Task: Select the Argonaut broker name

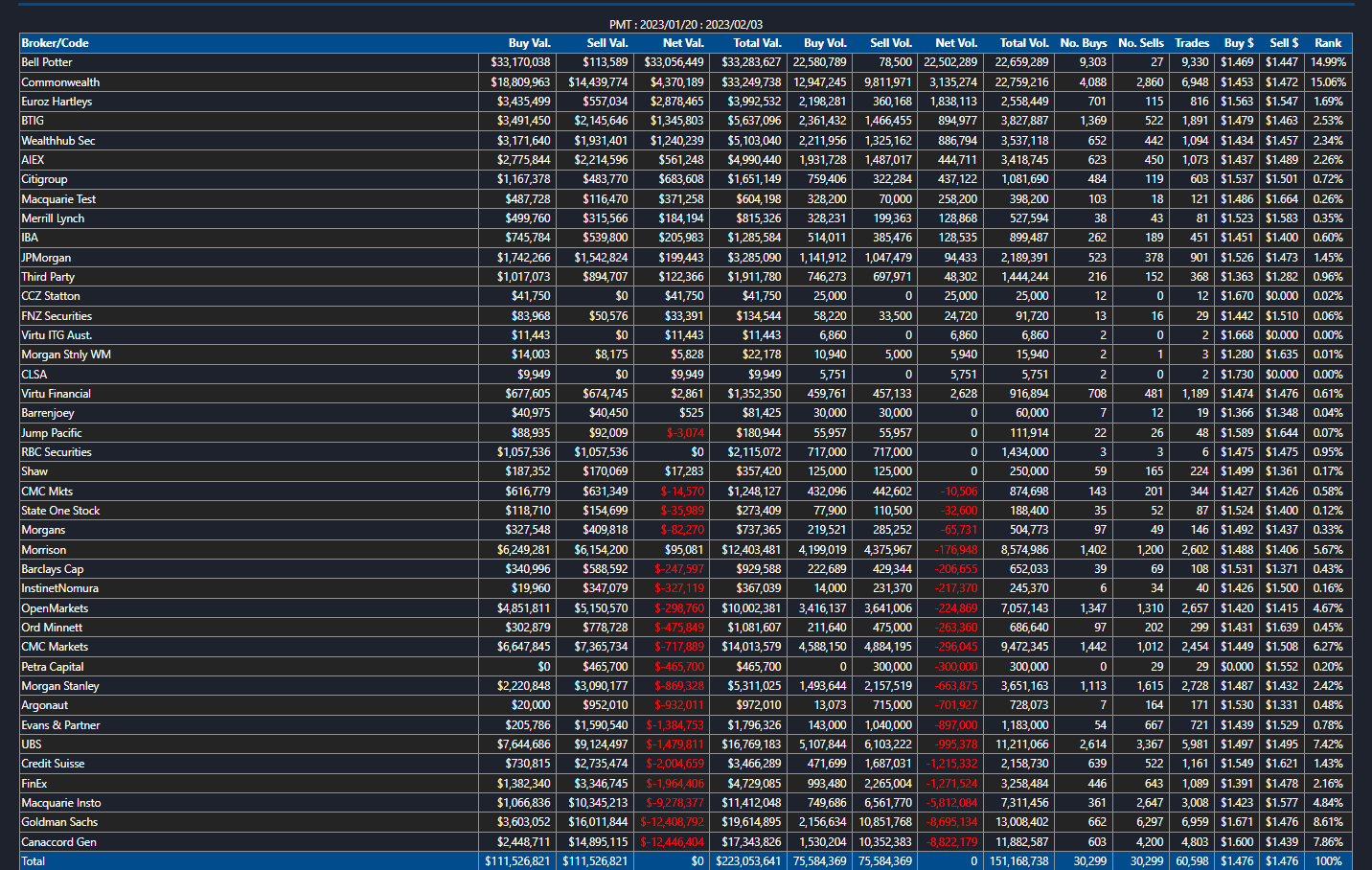Action: click(x=45, y=705)
